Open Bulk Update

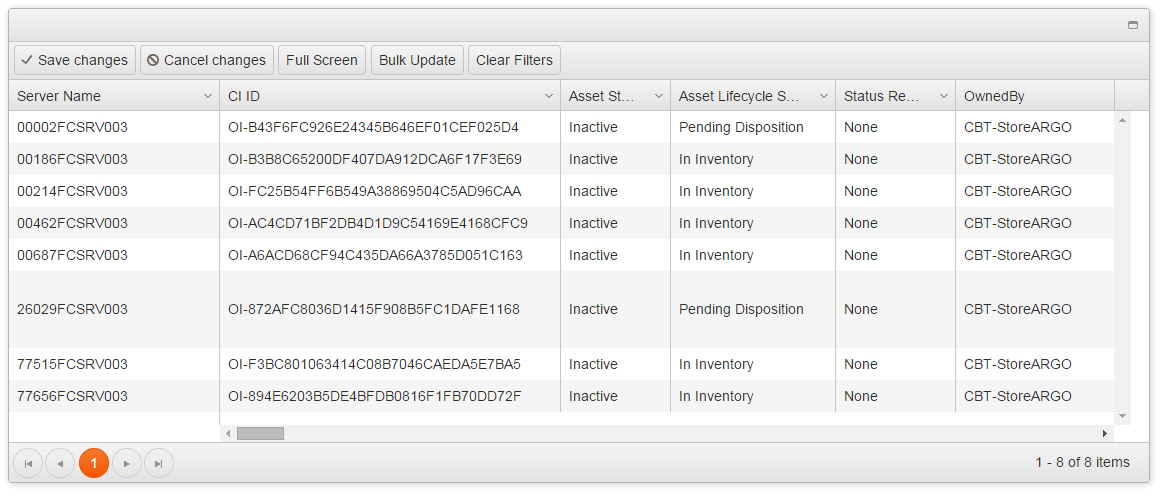pyautogui.click(x=417, y=60)
